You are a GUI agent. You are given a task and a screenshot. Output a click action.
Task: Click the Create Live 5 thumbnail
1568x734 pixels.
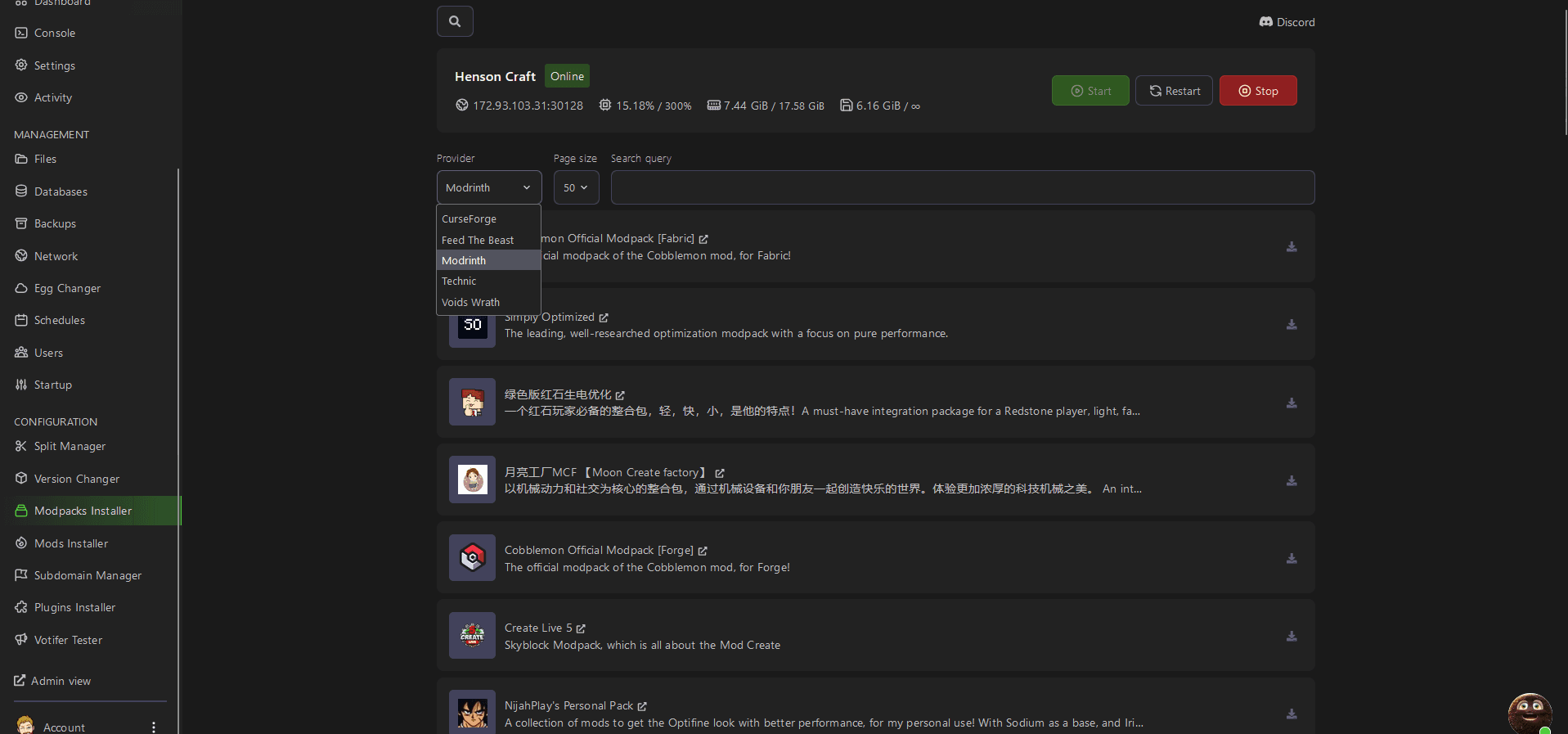click(472, 635)
